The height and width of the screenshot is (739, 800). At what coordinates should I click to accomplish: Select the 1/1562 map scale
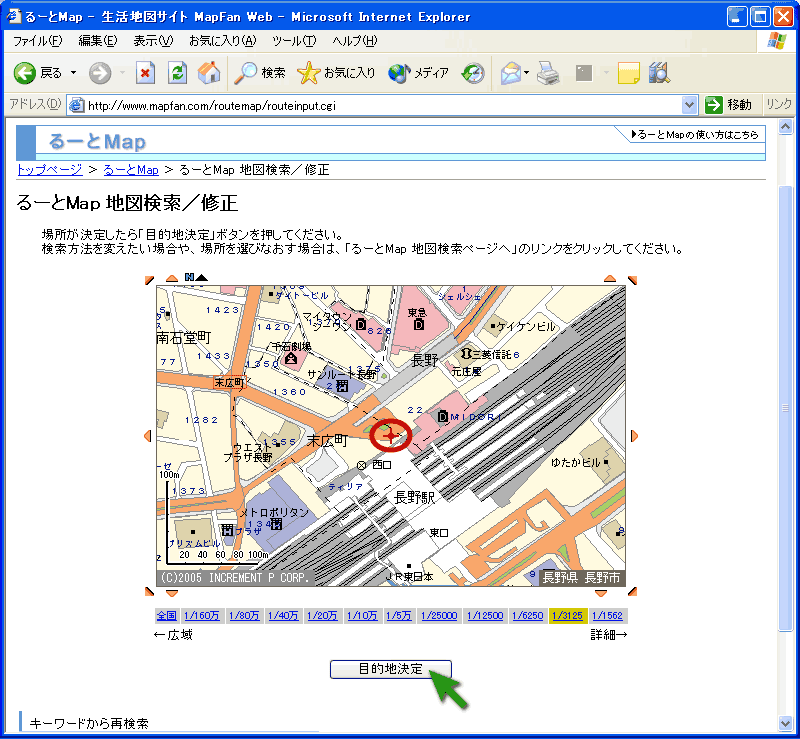607,615
